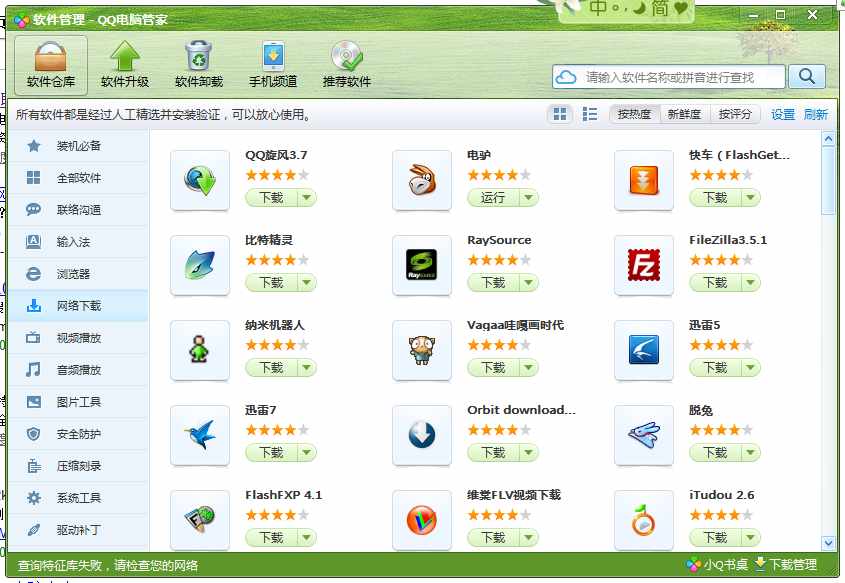Select the 安全防护 security category
This screenshot has height=583, width=845.
(x=78, y=434)
